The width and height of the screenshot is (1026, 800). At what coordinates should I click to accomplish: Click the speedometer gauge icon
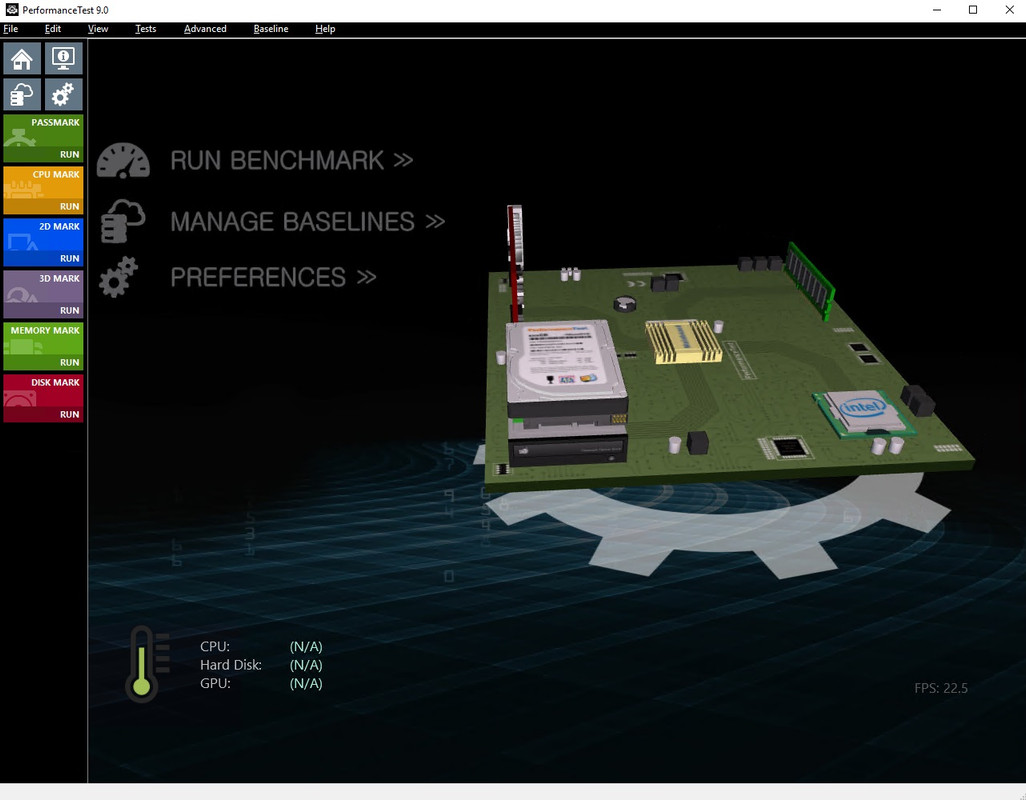click(123, 160)
